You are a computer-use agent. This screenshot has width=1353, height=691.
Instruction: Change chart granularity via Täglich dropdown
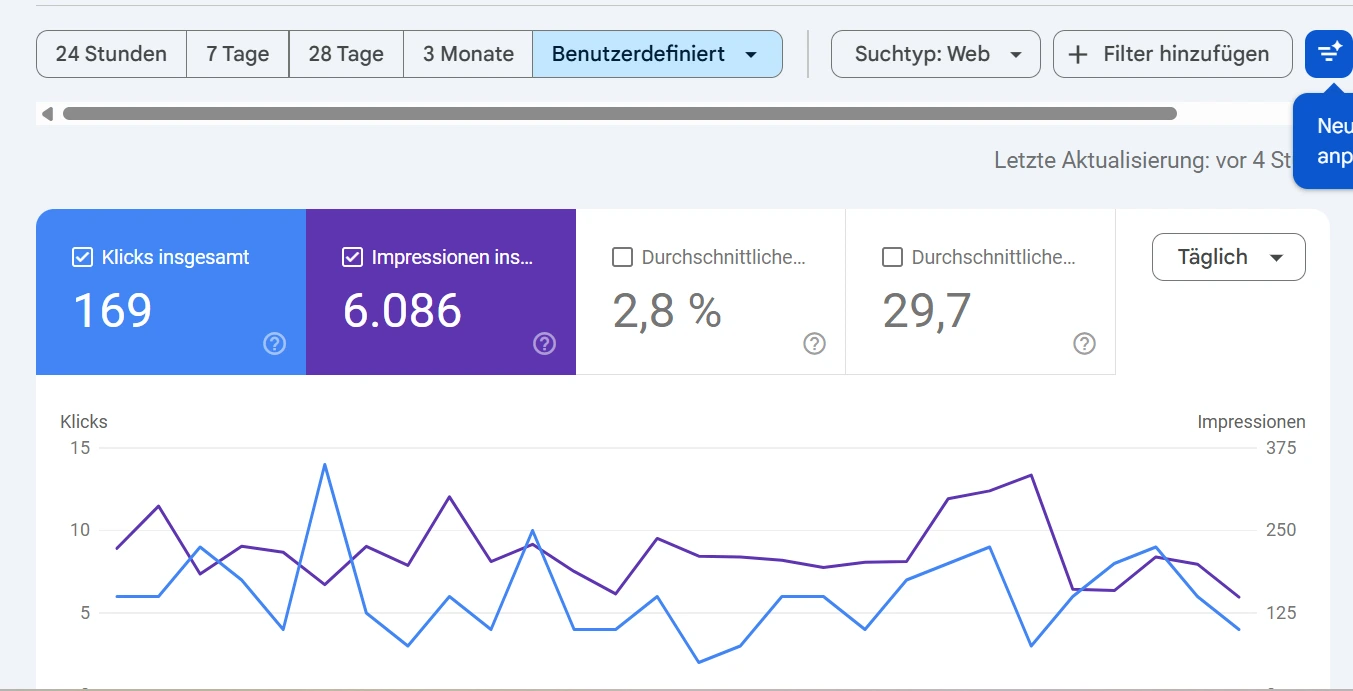click(x=1228, y=257)
